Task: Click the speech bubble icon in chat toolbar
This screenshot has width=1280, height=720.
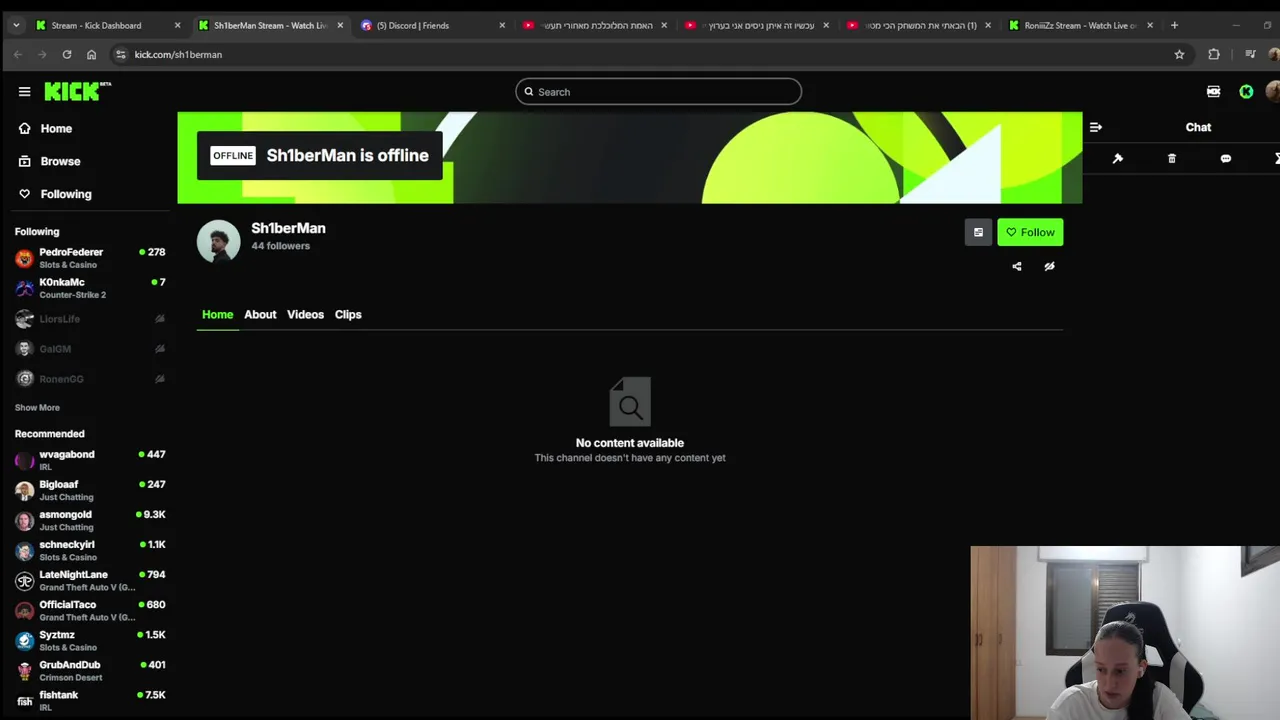Action: tap(1226, 158)
